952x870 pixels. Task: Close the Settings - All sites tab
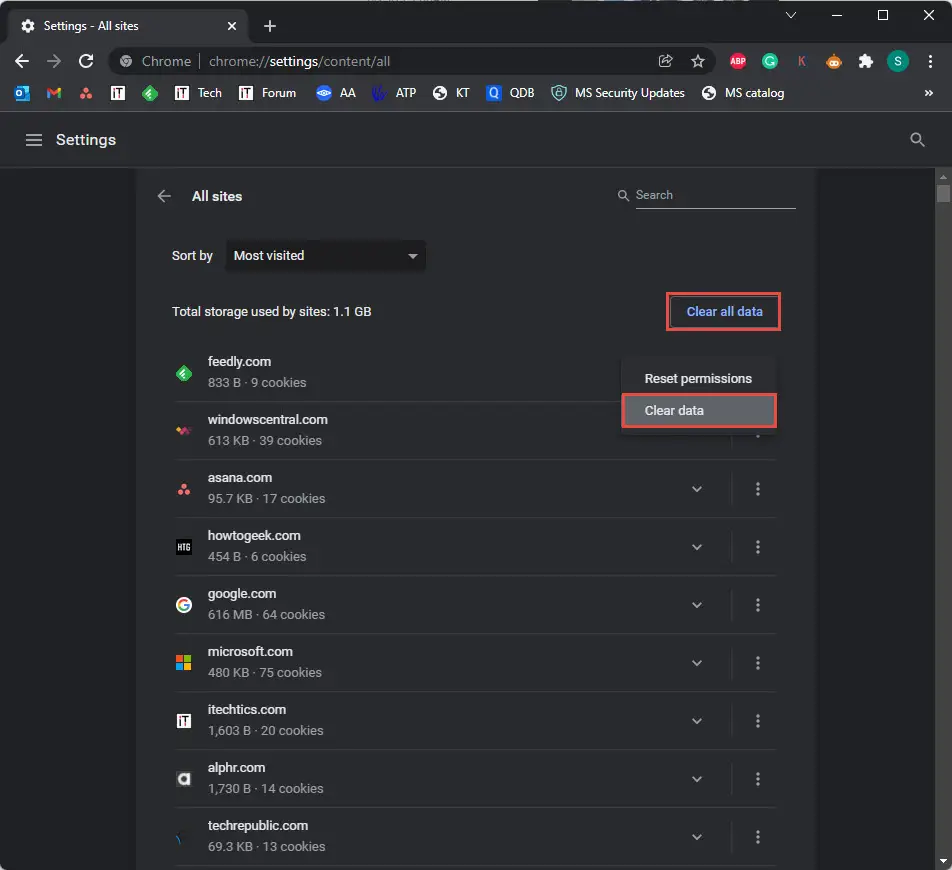[232, 26]
